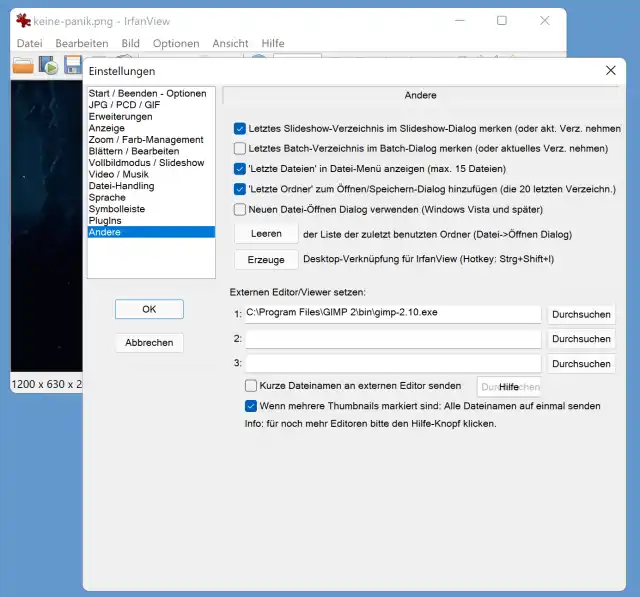The image size is (640, 597).
Task: Open the Bearbeiten menu
Action: click(x=82, y=43)
